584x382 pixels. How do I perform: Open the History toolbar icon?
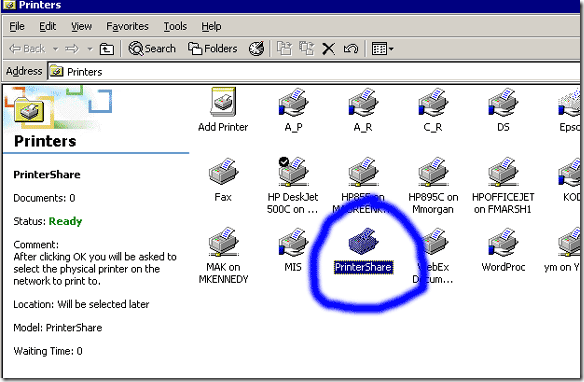coord(257,49)
